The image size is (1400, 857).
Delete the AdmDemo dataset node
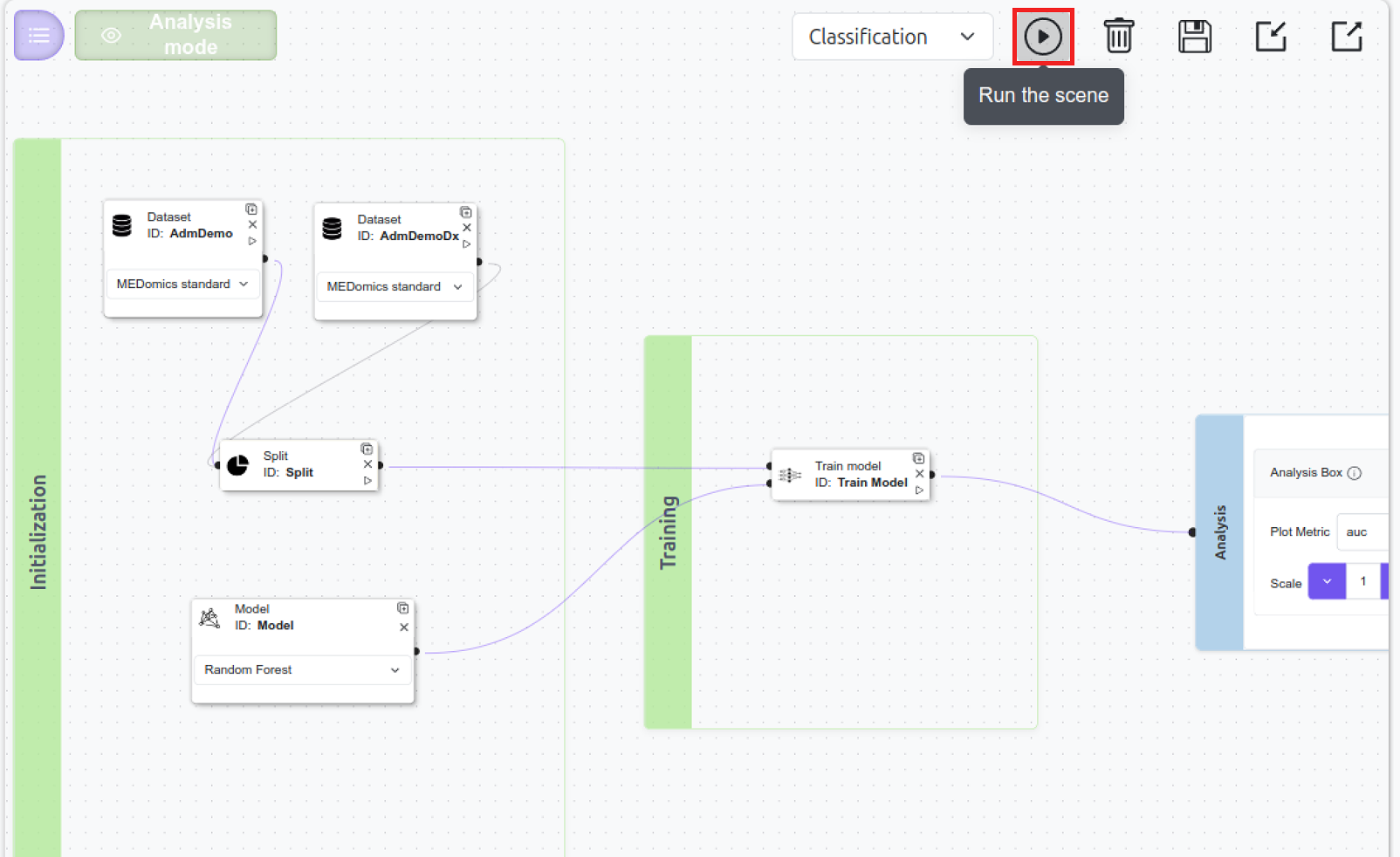[x=252, y=225]
